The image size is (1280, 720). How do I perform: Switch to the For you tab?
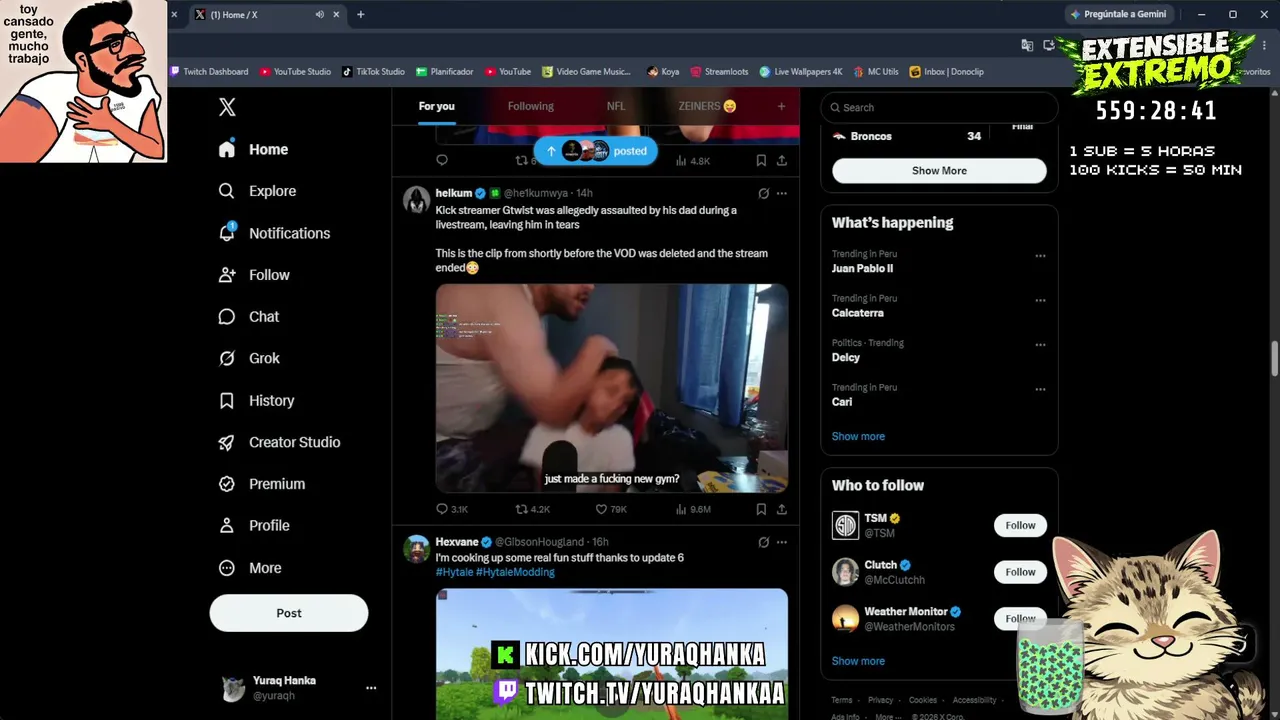click(x=436, y=106)
